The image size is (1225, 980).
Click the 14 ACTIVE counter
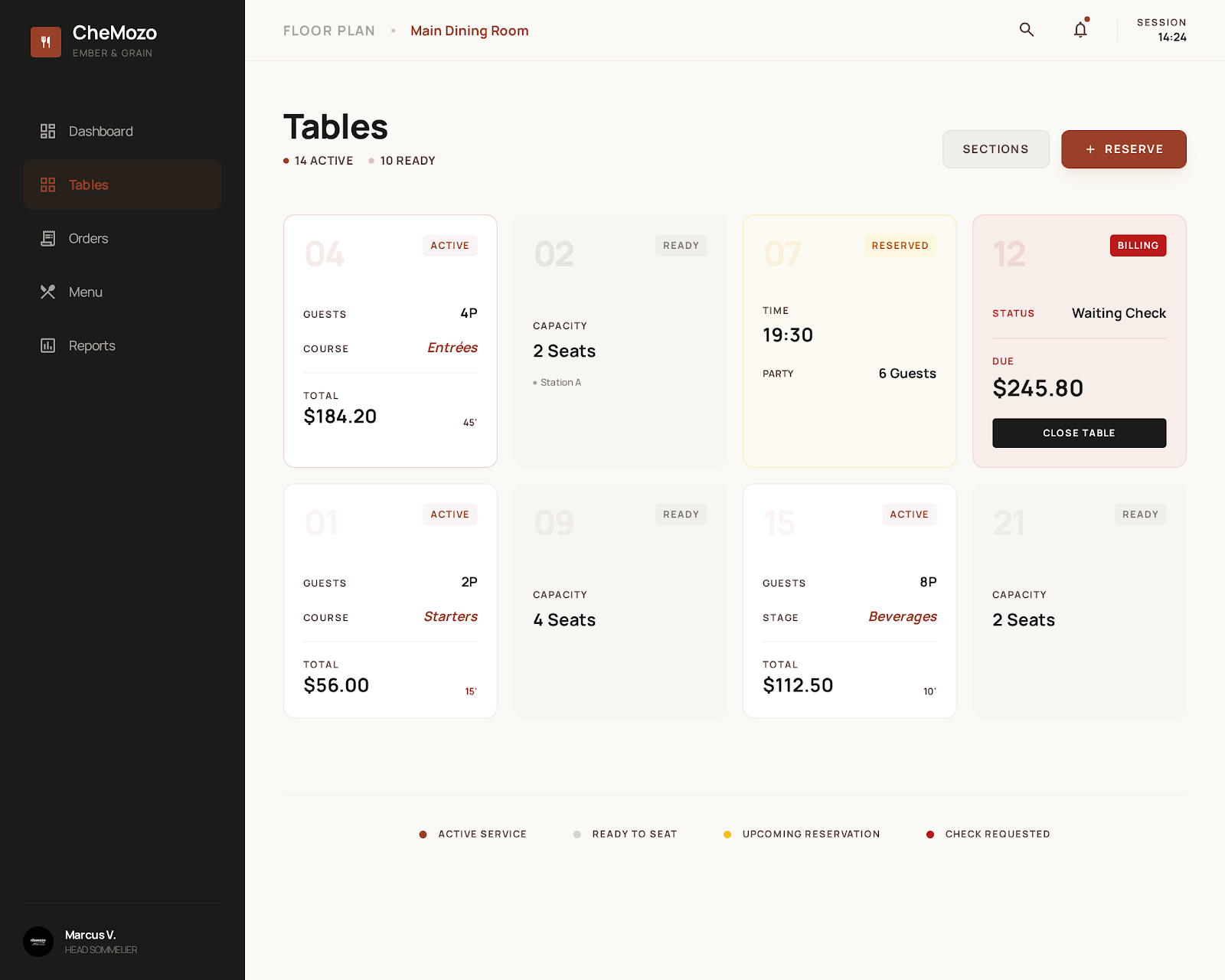click(x=318, y=161)
